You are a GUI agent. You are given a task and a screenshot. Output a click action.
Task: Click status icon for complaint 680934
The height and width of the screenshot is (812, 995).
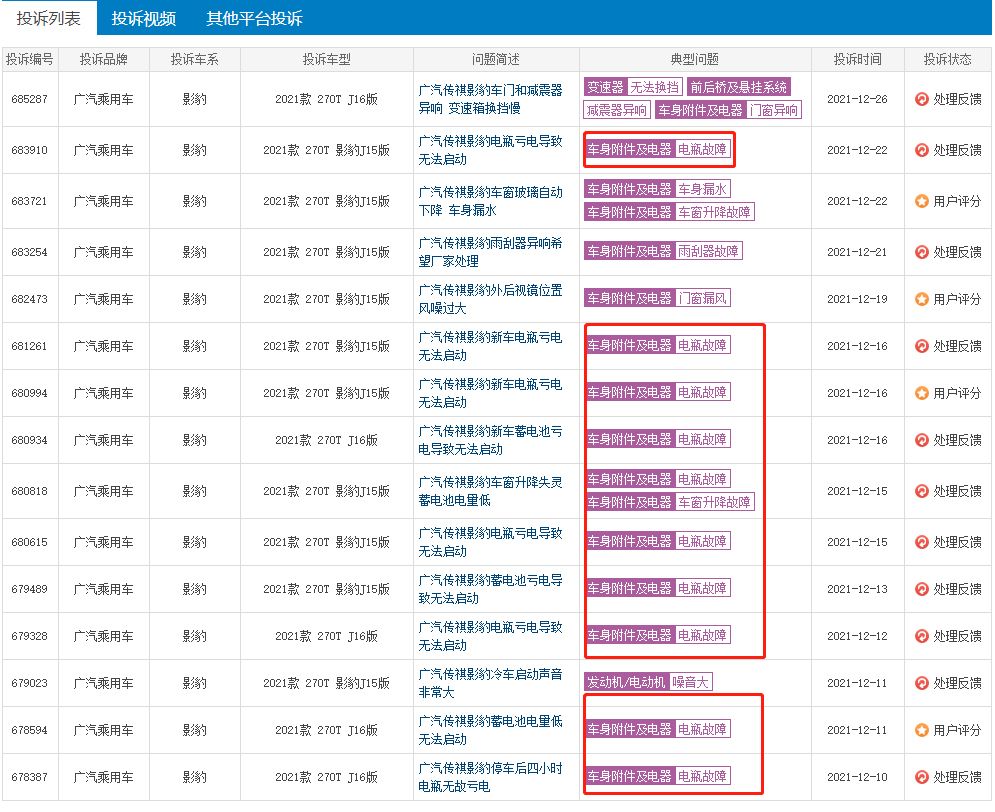click(921, 440)
